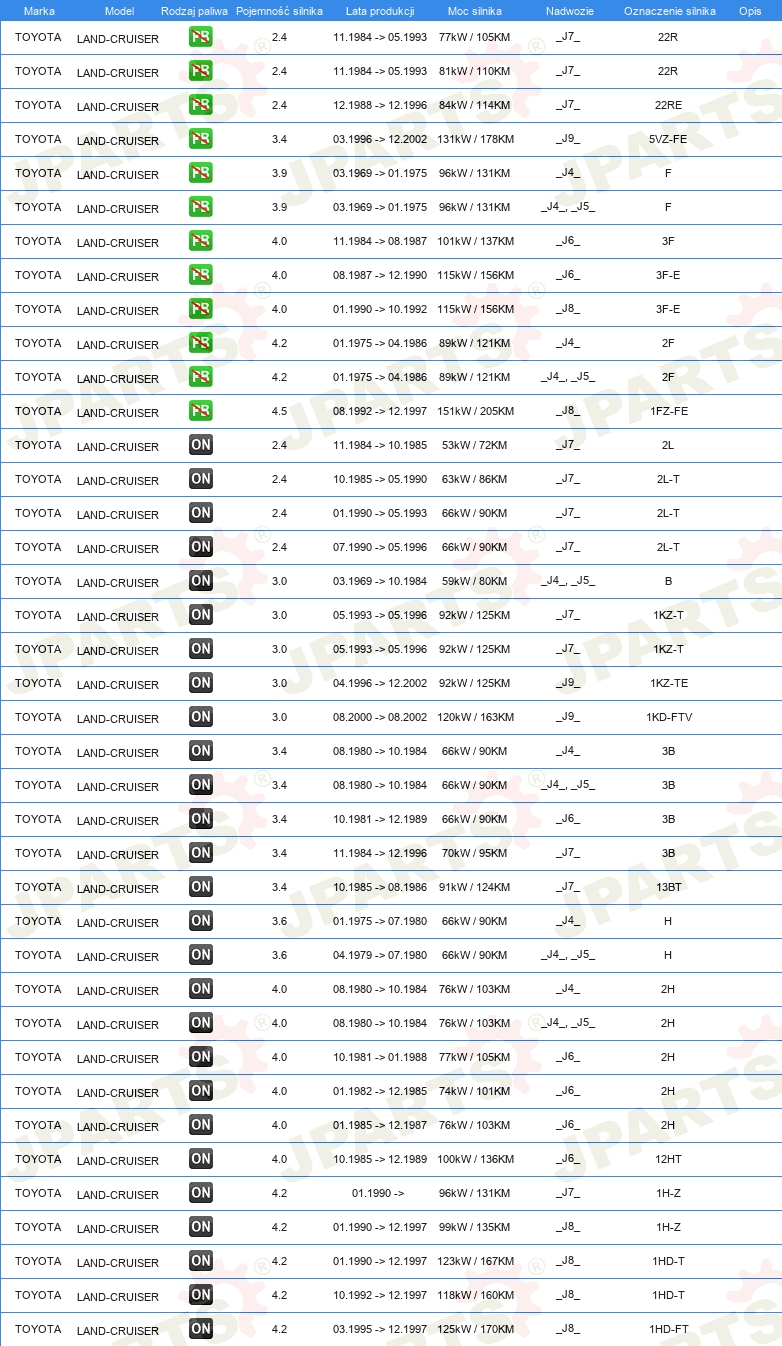
Task: Click the diesel ON icon in the 12HT row
Action: point(201,1159)
